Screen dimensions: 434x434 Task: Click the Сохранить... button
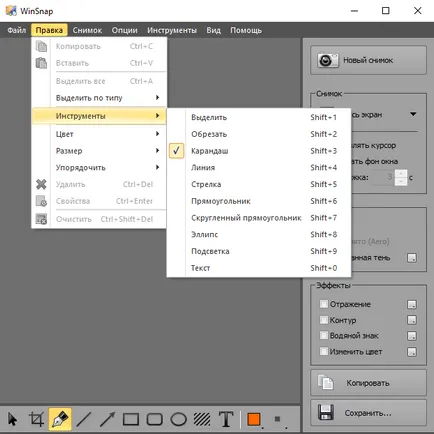368,413
